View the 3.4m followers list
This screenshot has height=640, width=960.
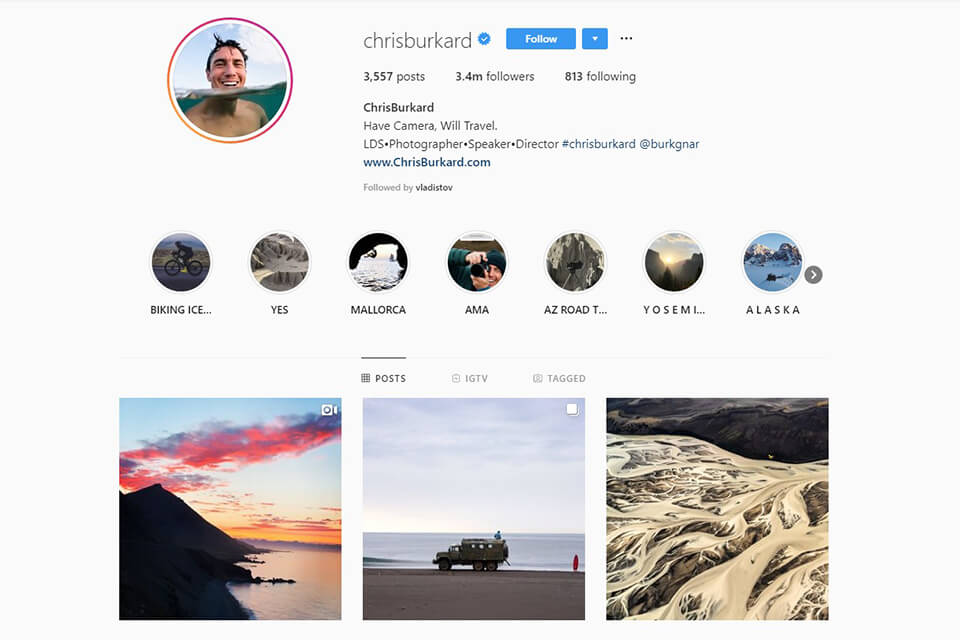(495, 77)
